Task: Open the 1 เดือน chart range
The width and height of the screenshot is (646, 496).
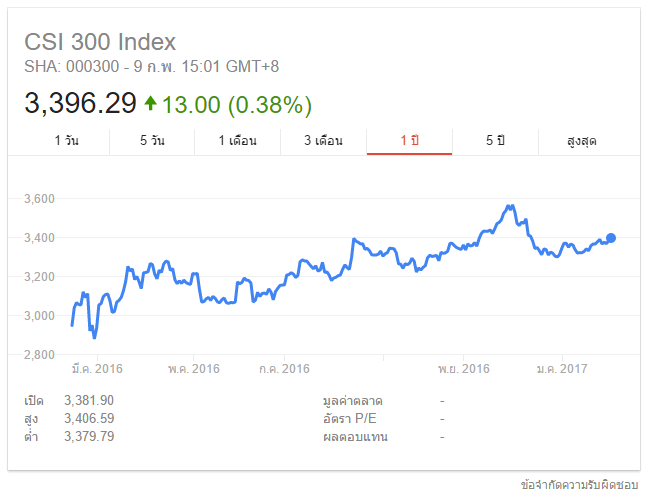Action: pos(237,141)
